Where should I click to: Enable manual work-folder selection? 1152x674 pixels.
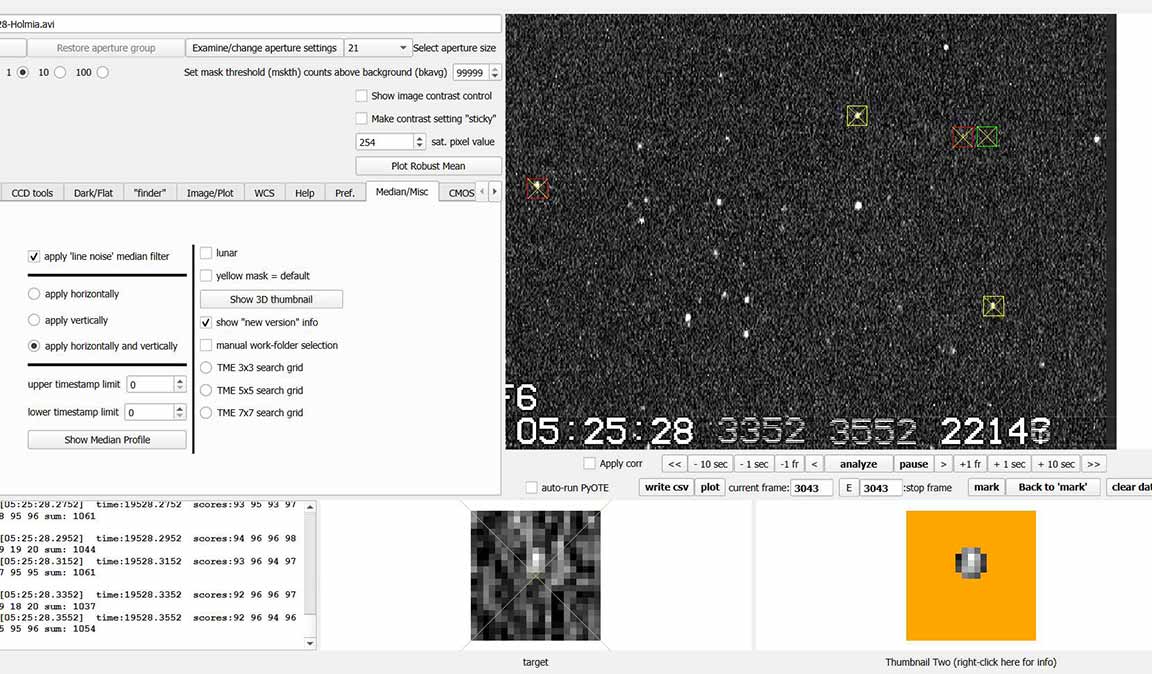(206, 345)
